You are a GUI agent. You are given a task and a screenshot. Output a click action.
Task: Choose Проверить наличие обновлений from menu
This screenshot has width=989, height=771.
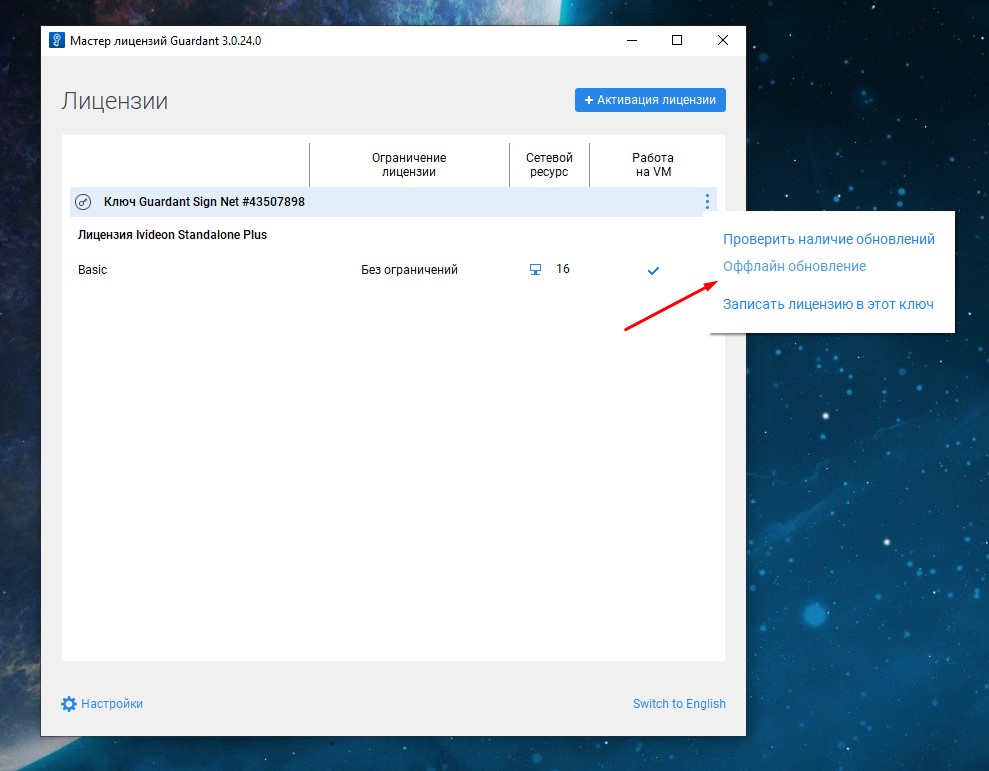coord(829,239)
